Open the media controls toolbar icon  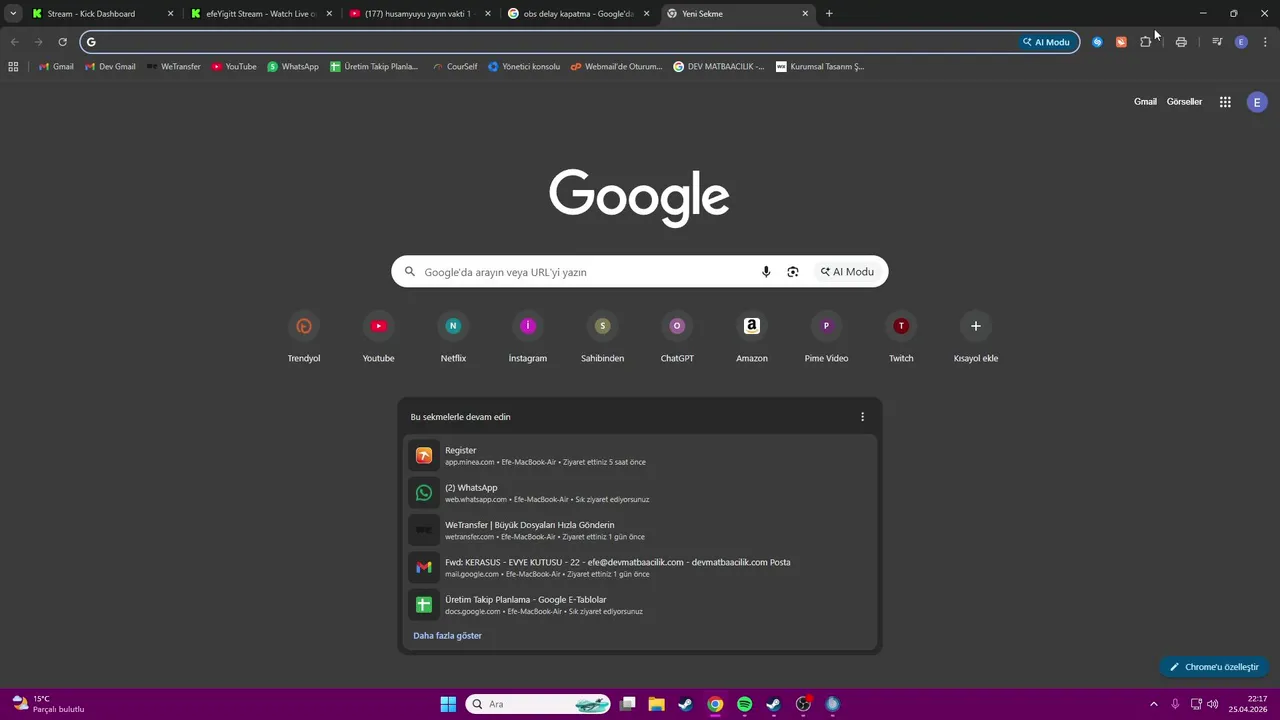tap(1217, 42)
